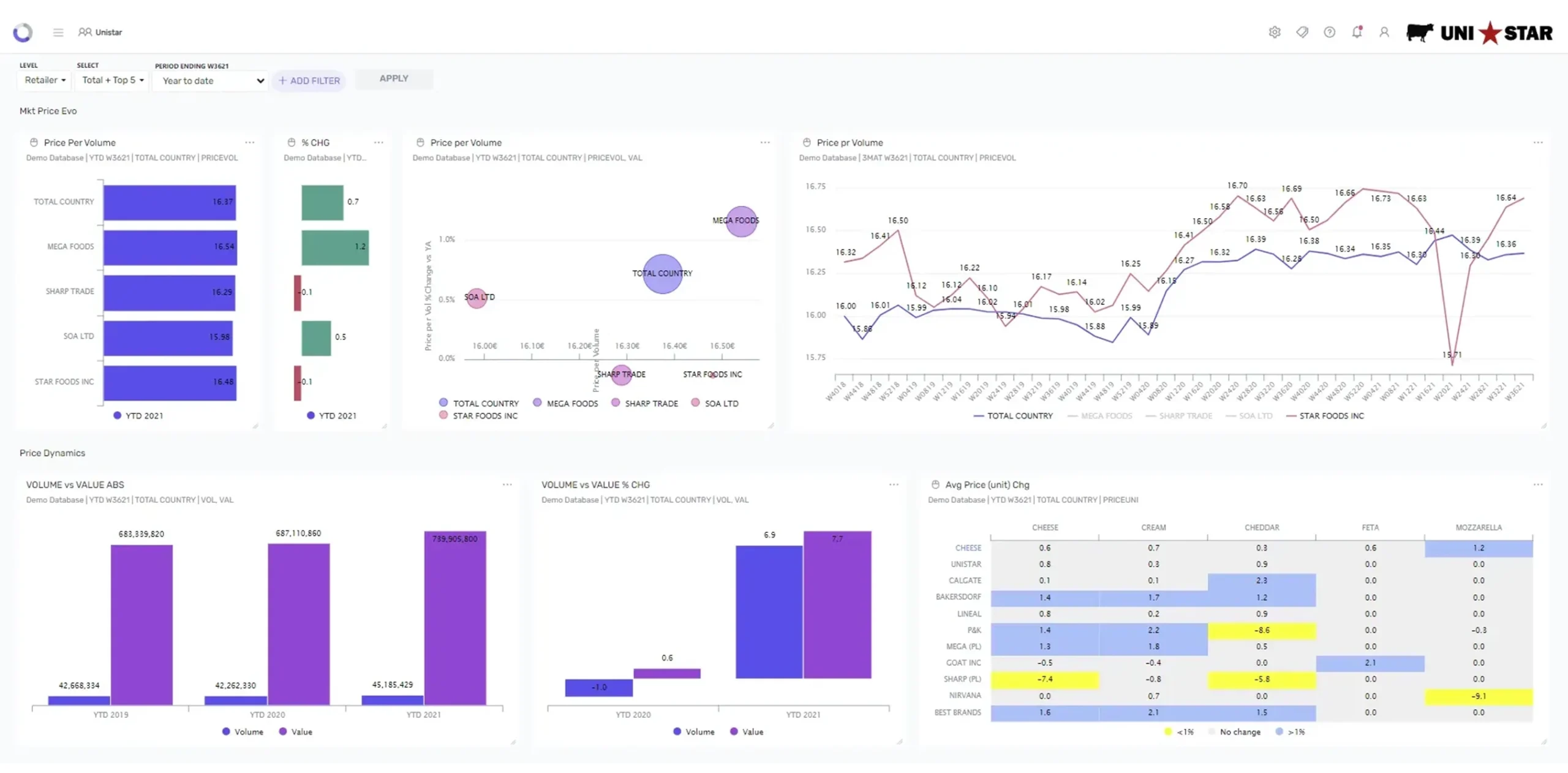The image size is (1568, 773).
Task: Toggle SHARP TRADE legend in bubble chart
Action: click(x=645, y=403)
